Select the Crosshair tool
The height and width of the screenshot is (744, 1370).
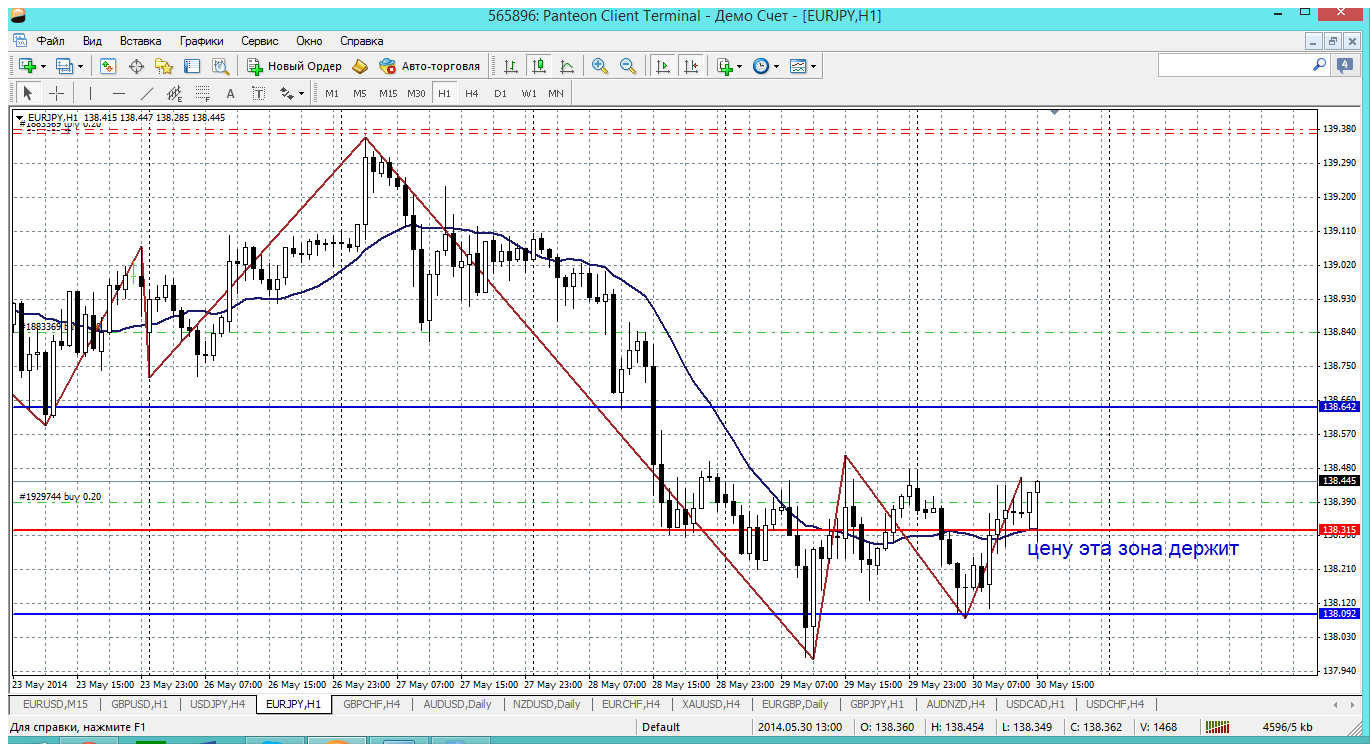tap(57, 93)
